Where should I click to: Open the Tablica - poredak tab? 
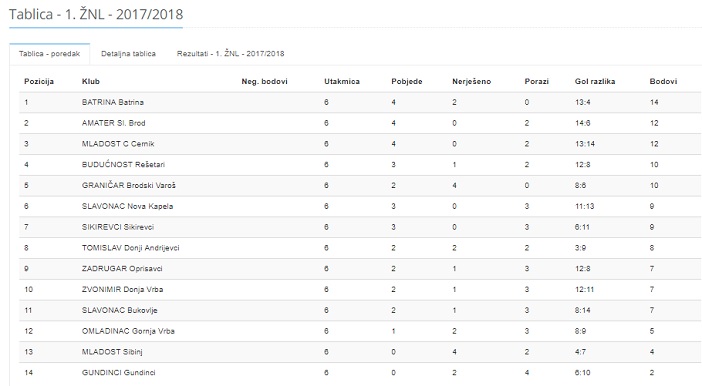point(49,54)
